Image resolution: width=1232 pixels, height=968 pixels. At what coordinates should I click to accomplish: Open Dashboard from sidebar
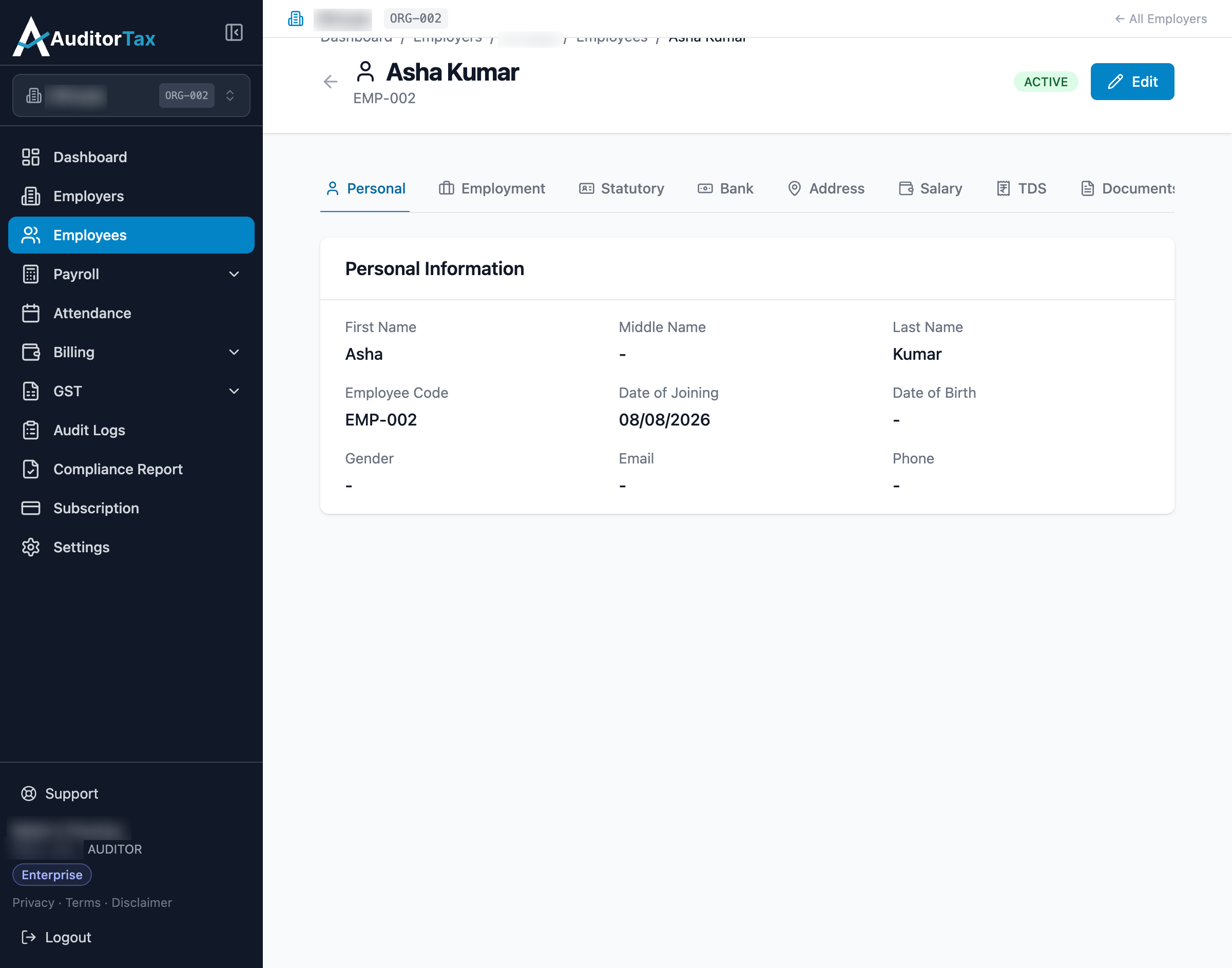(x=131, y=157)
